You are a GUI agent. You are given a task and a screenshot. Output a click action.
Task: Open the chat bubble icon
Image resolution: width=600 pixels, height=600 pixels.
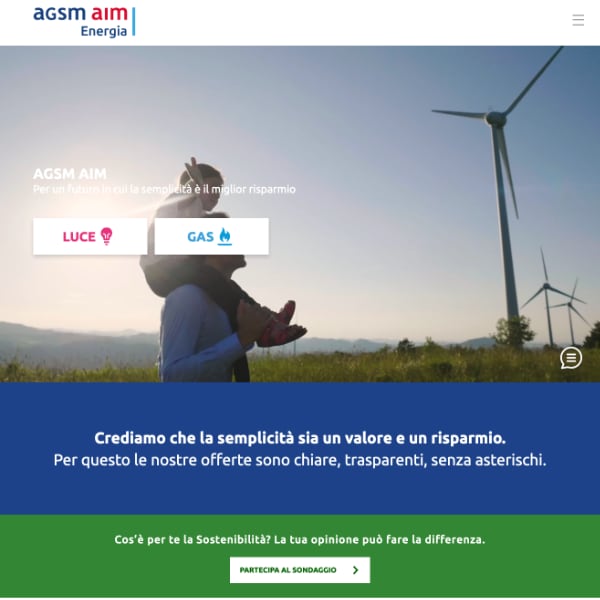pyautogui.click(x=571, y=358)
